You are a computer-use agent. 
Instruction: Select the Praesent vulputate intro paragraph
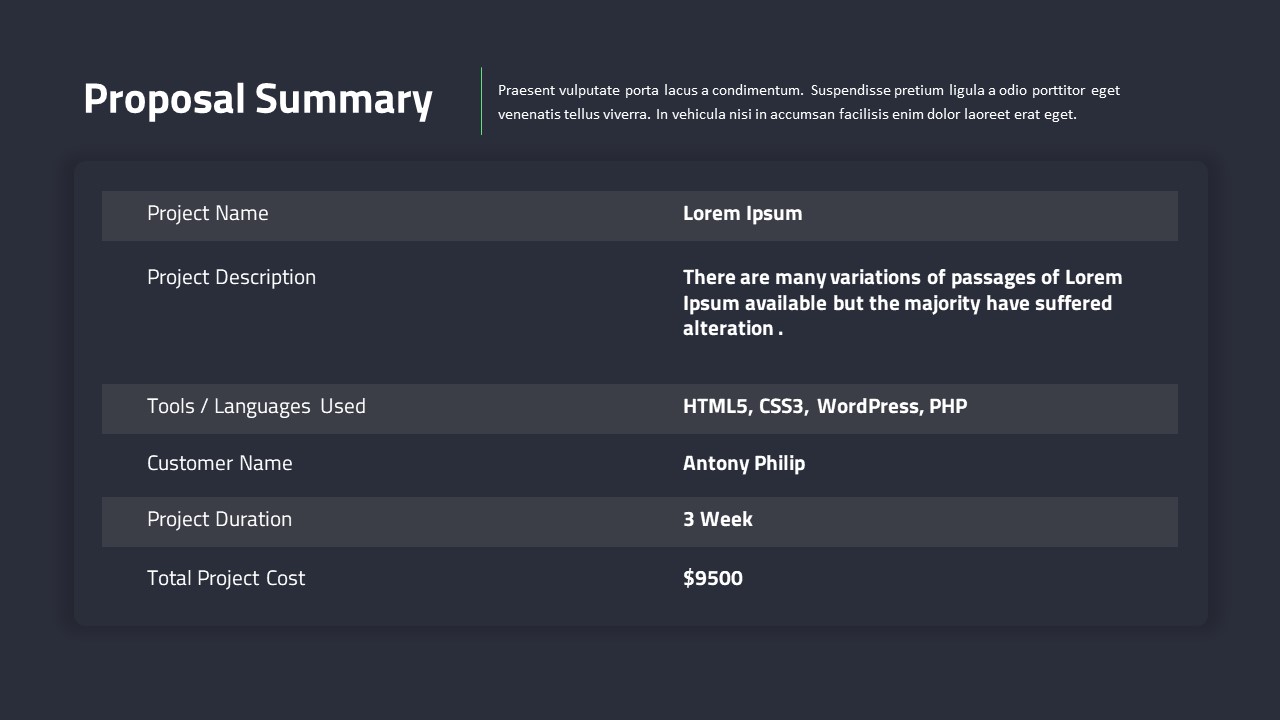808,102
